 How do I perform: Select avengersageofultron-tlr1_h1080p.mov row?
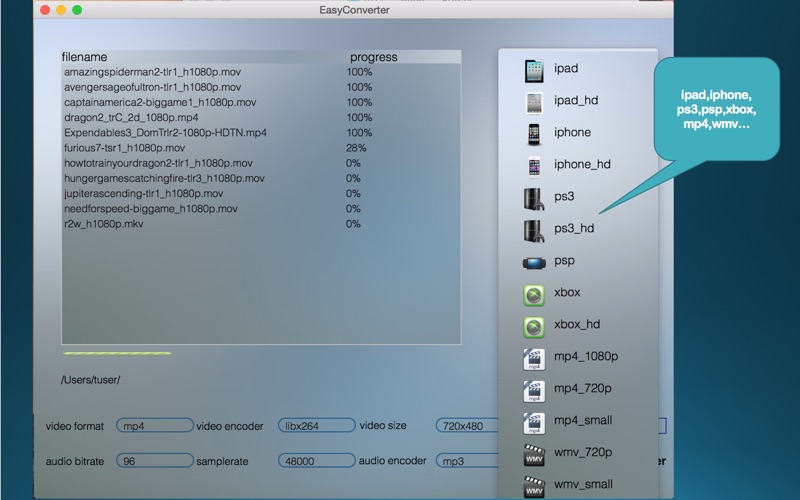pos(261,87)
